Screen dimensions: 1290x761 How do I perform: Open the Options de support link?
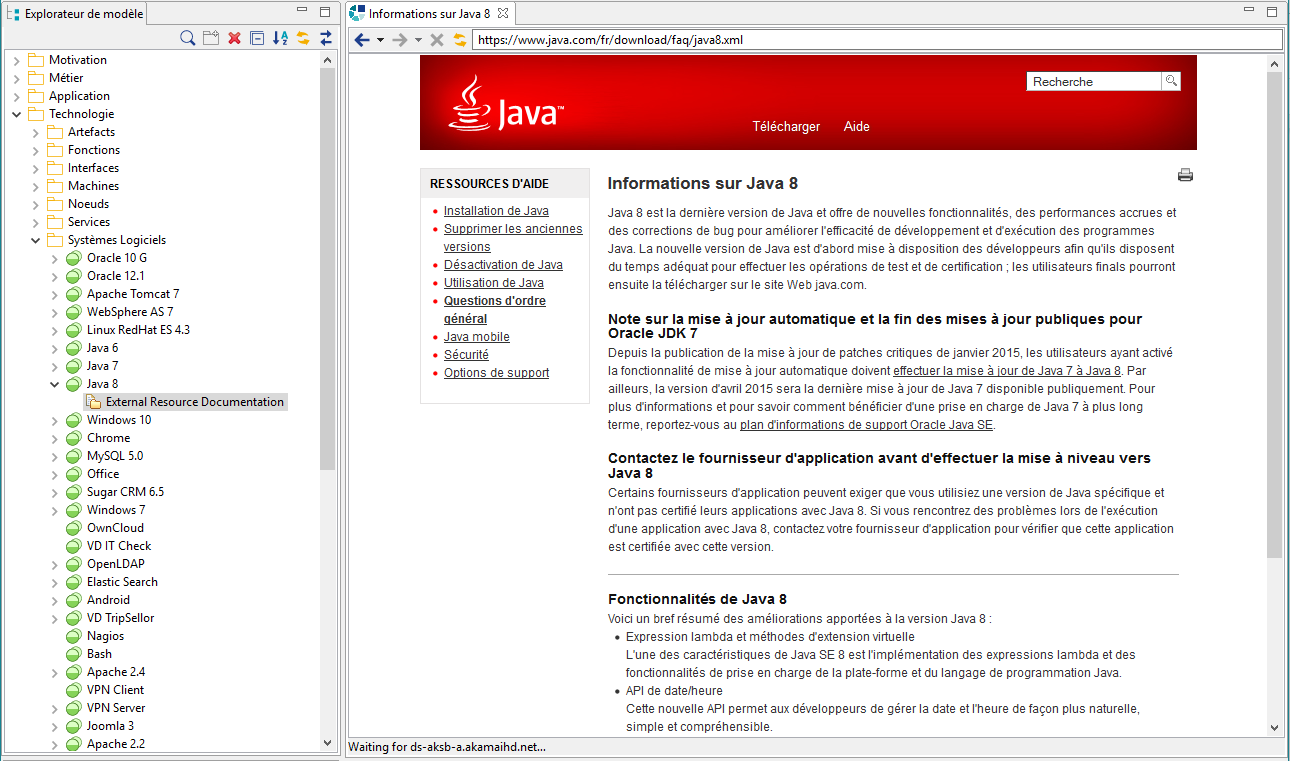(x=496, y=373)
